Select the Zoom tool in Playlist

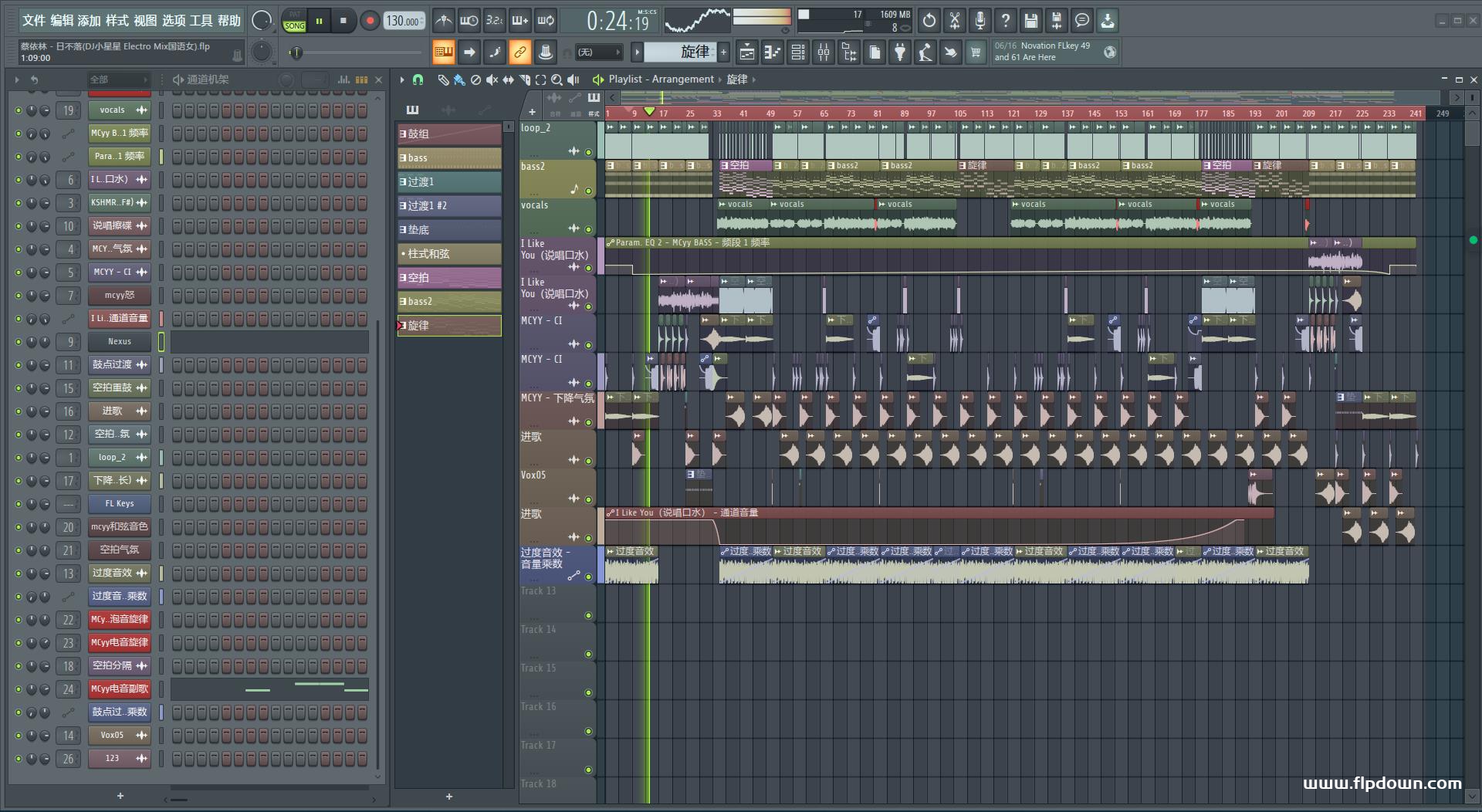coord(557,80)
